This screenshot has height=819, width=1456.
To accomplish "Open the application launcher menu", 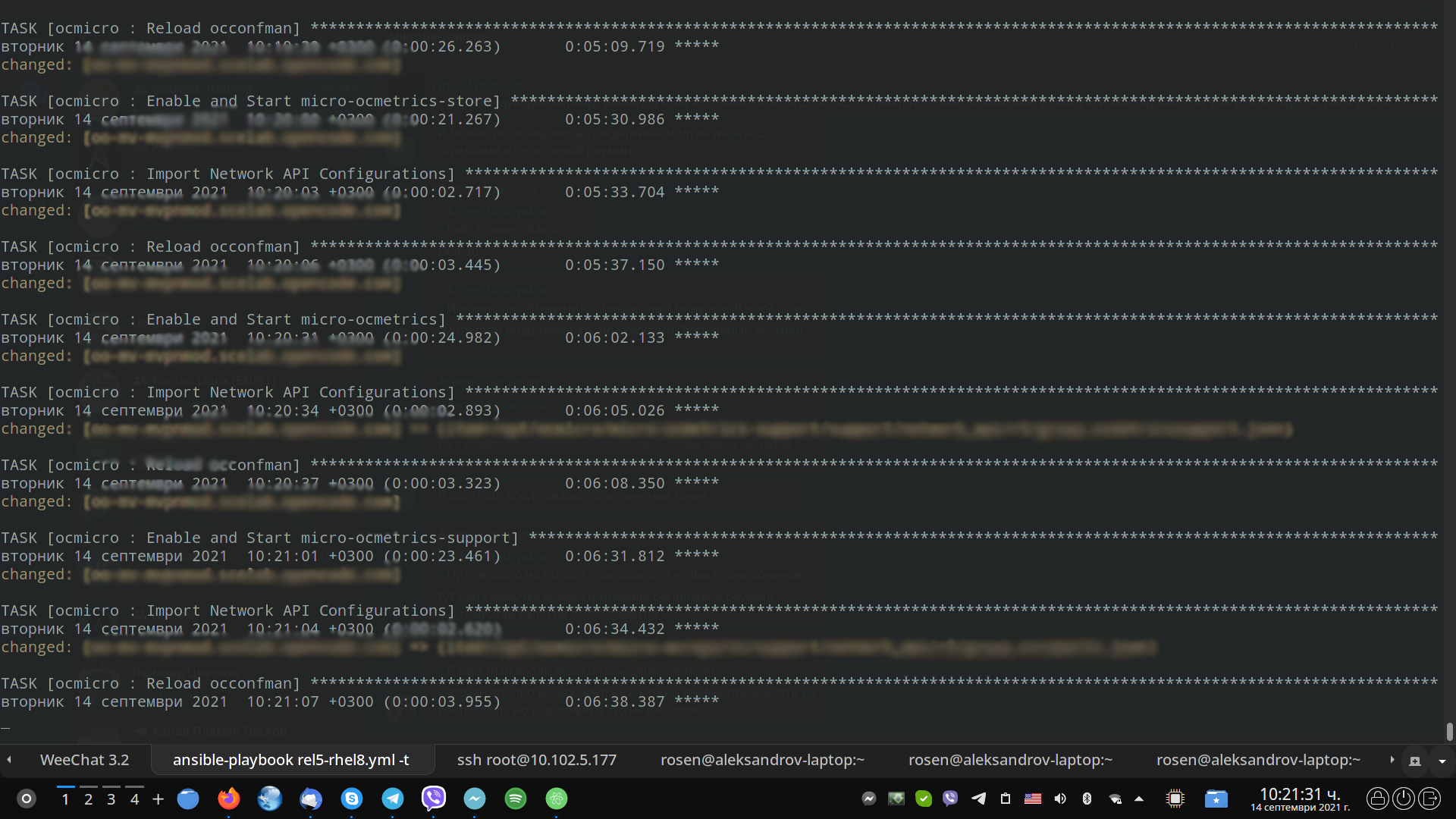I will coord(27,799).
